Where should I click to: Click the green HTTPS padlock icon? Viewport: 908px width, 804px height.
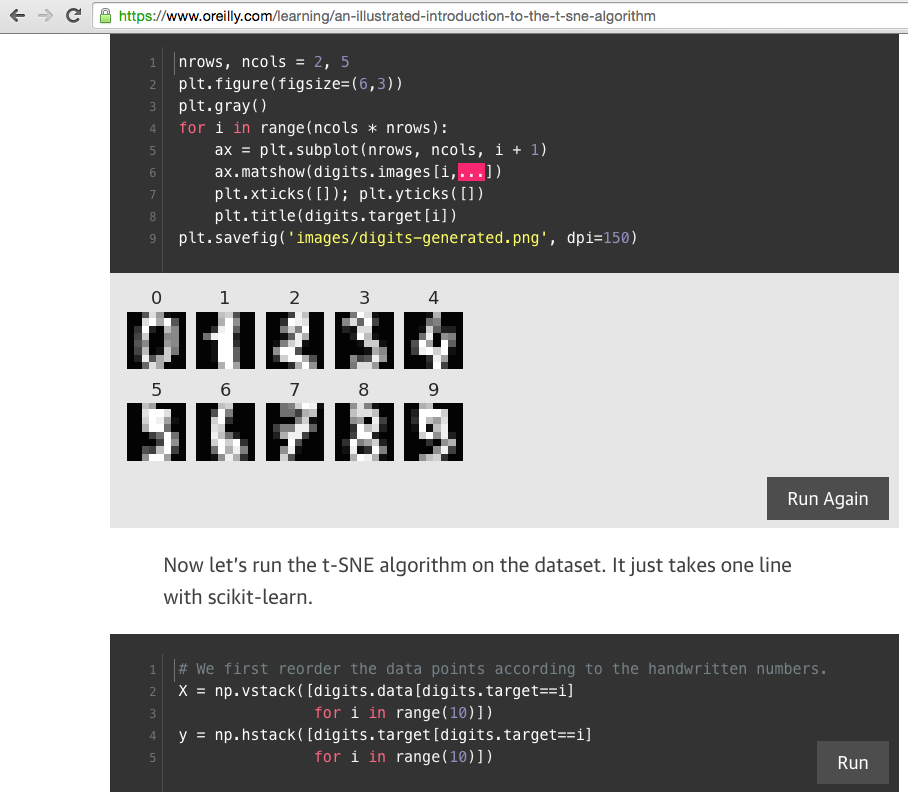[x=105, y=16]
